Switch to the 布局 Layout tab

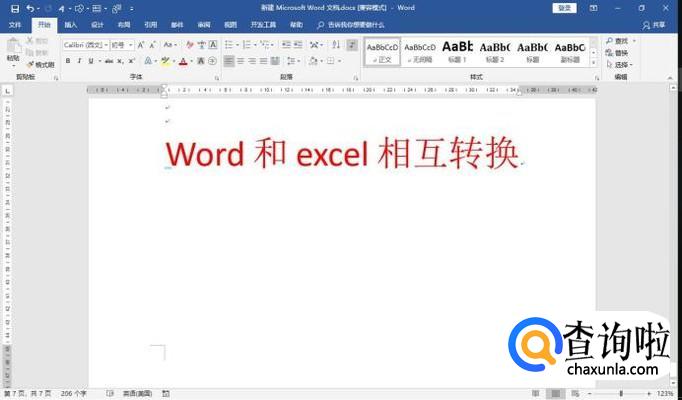coord(124,25)
